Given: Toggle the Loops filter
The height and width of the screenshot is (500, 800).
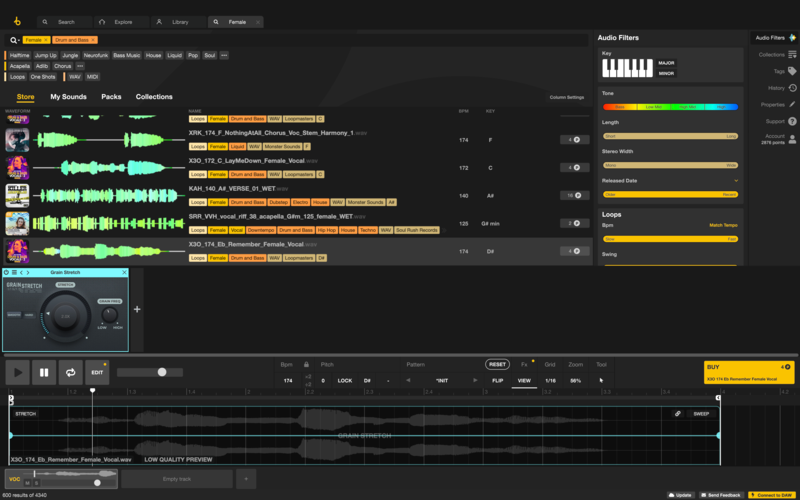Looking at the screenshot, I should click(17, 77).
